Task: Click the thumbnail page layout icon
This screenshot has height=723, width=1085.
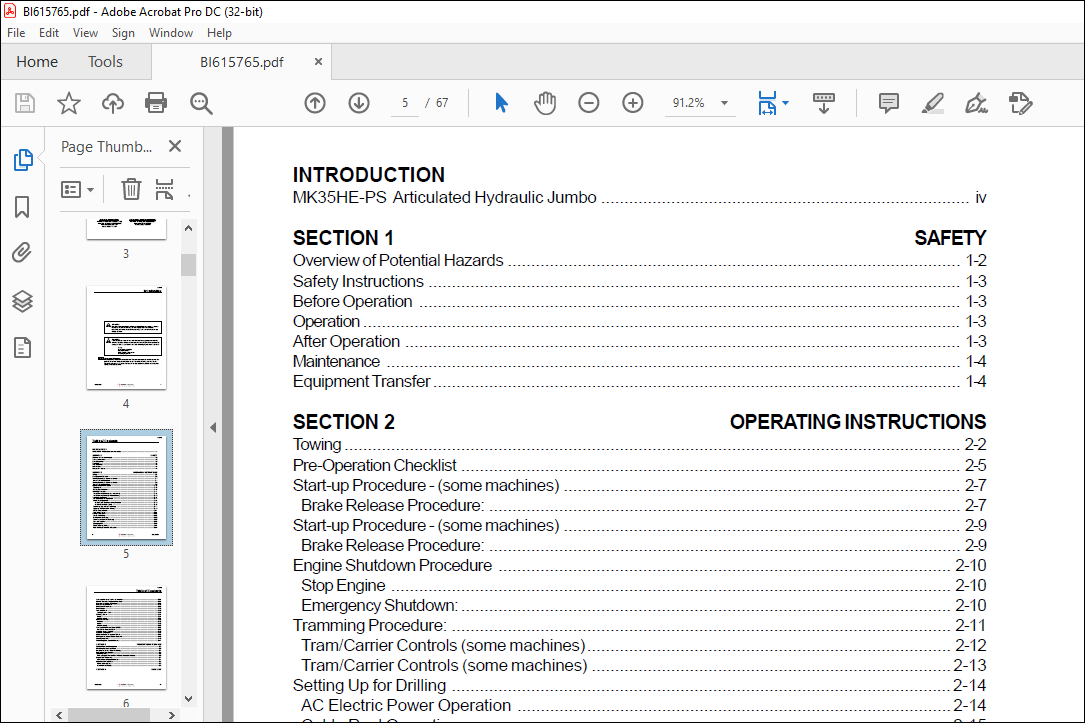Action: 164,189
